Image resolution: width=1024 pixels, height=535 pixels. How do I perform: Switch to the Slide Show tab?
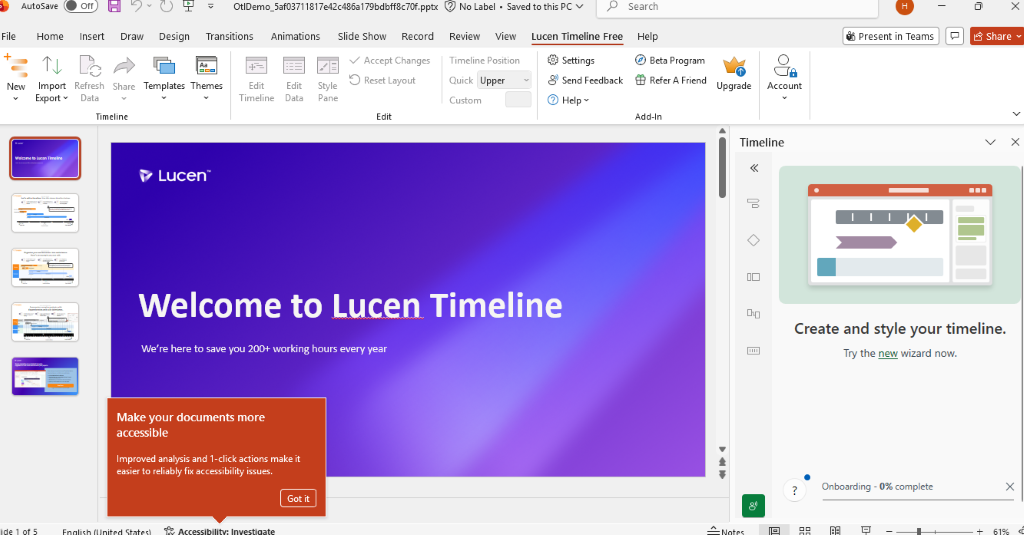(362, 37)
